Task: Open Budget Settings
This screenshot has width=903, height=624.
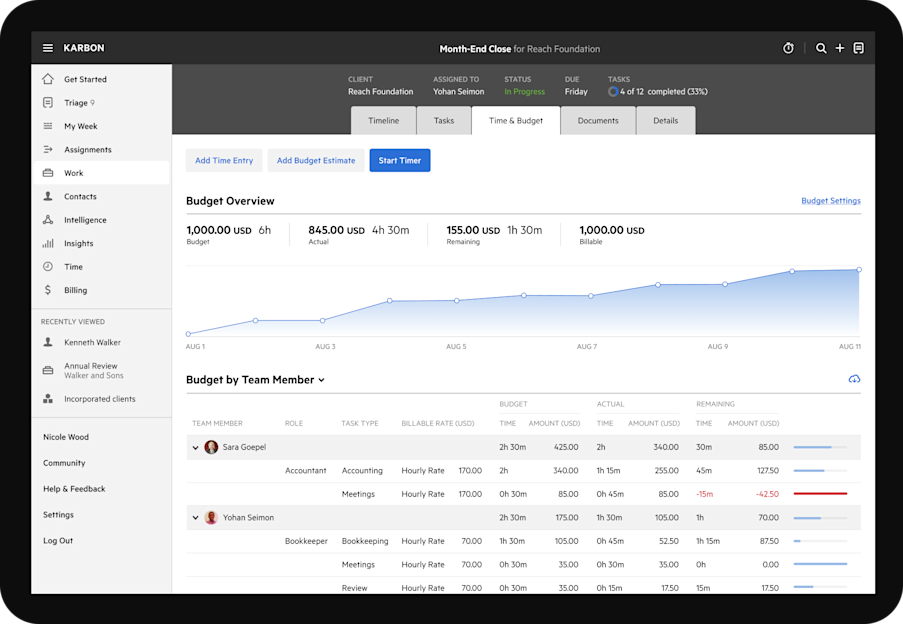Action: [x=831, y=200]
